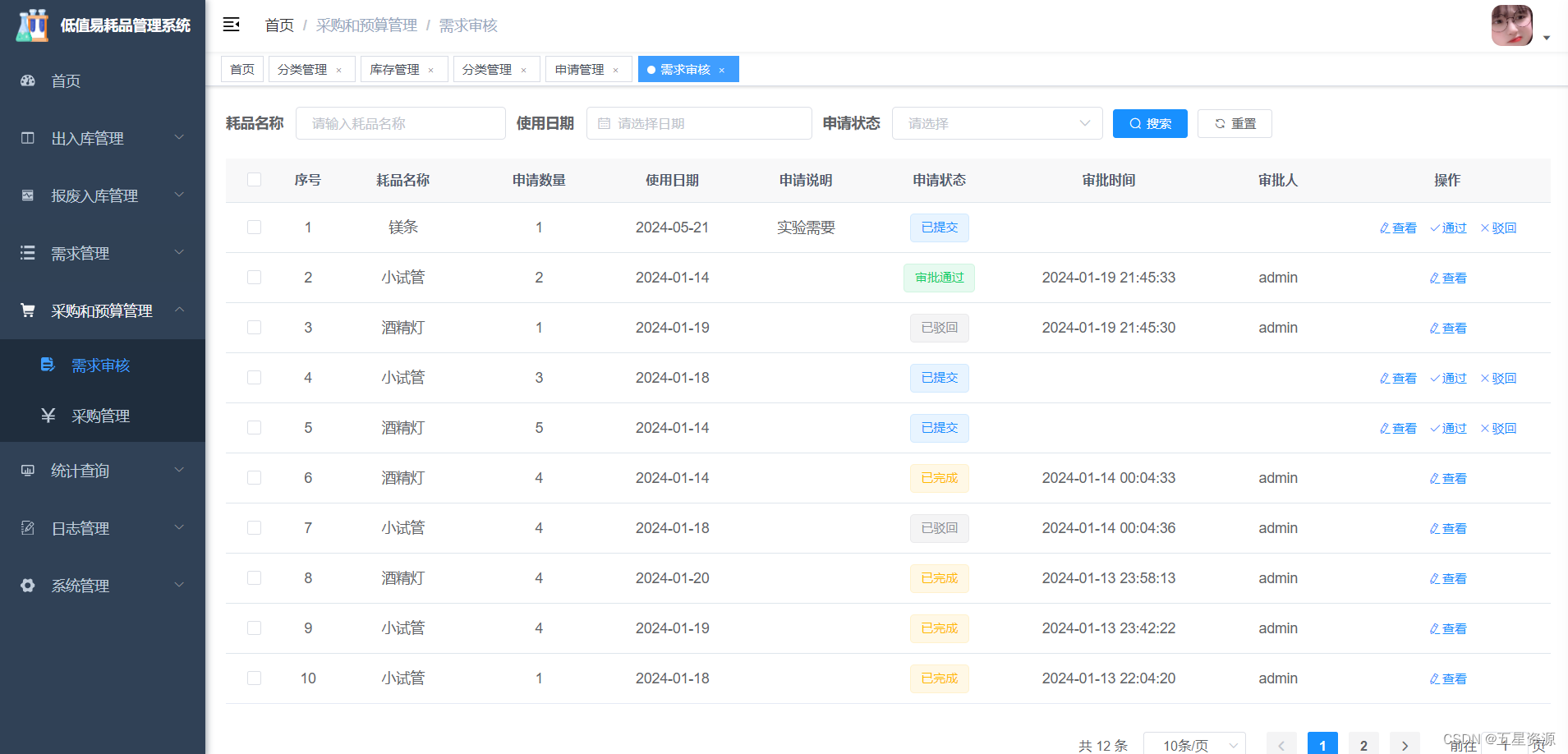1568x754 pixels.
Task: Toggle the select-all checkbox in table header
Action: click(x=255, y=180)
